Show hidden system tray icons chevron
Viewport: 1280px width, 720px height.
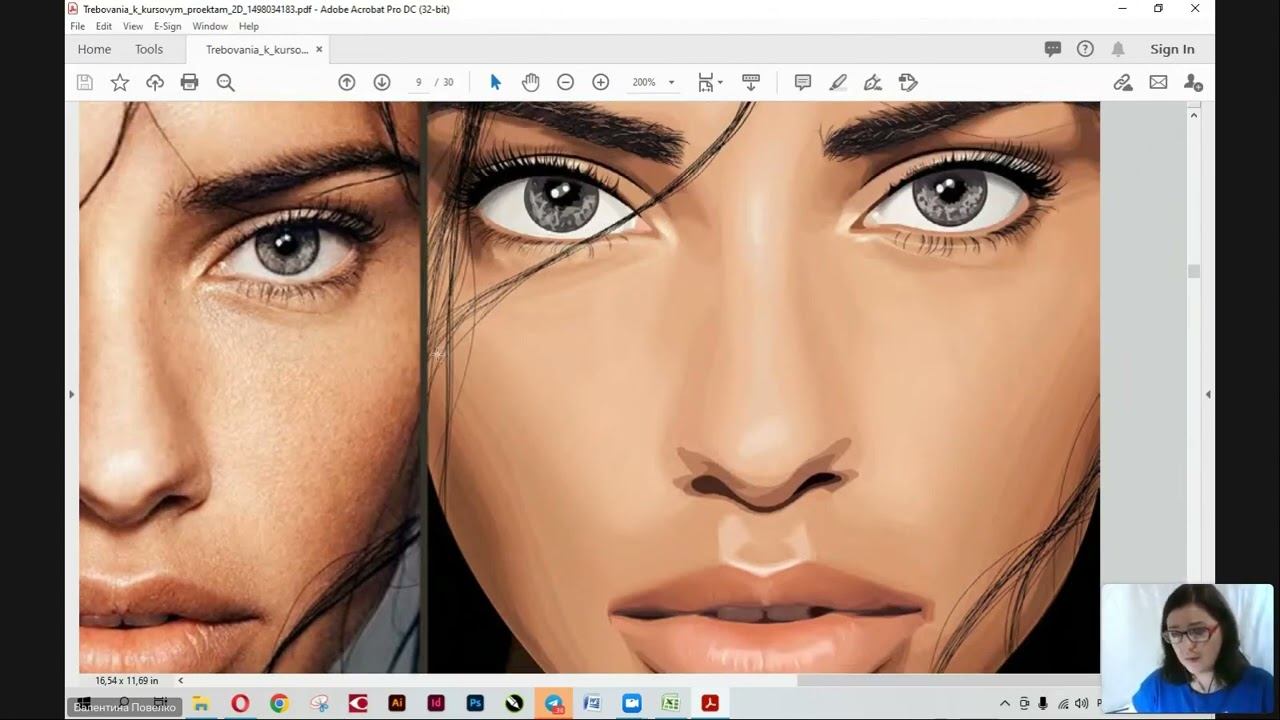pyautogui.click(x=1005, y=703)
